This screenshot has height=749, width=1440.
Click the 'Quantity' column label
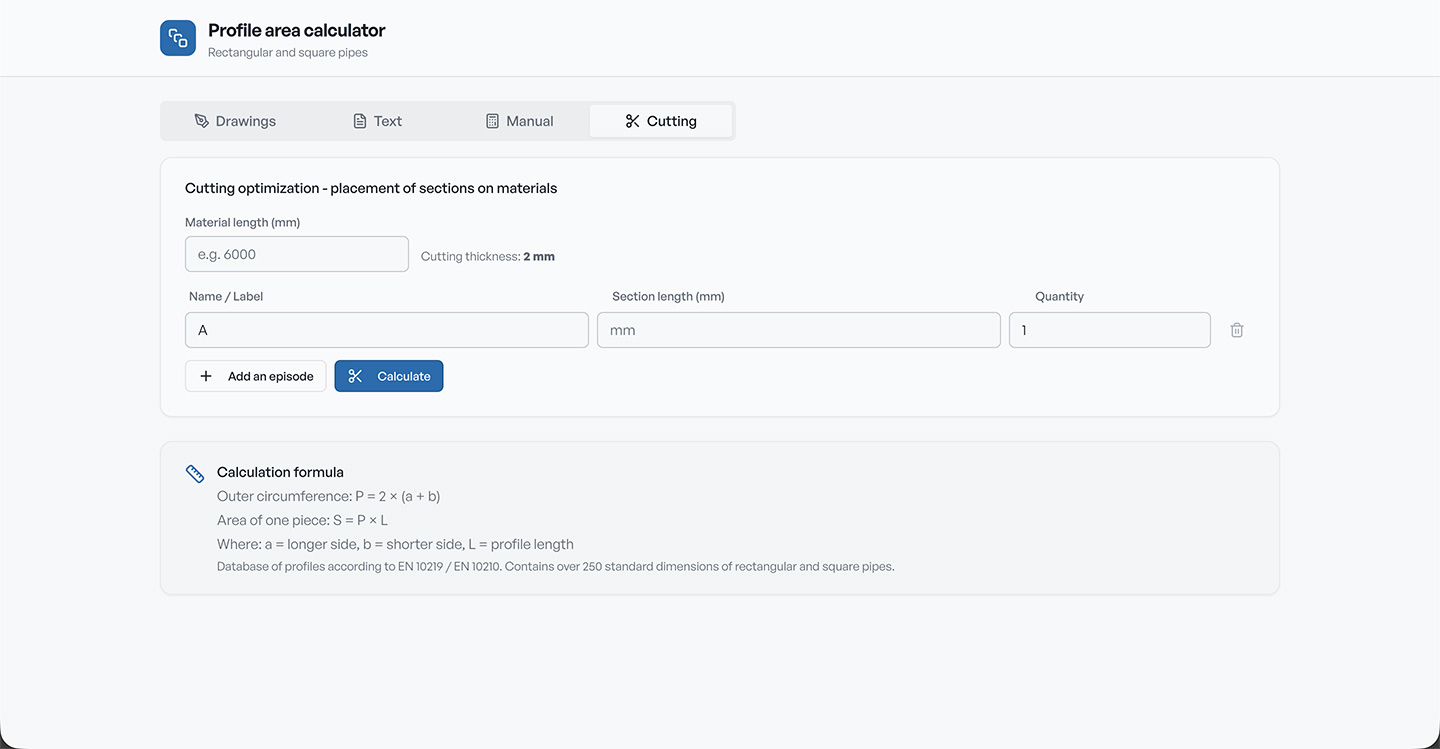(1060, 296)
